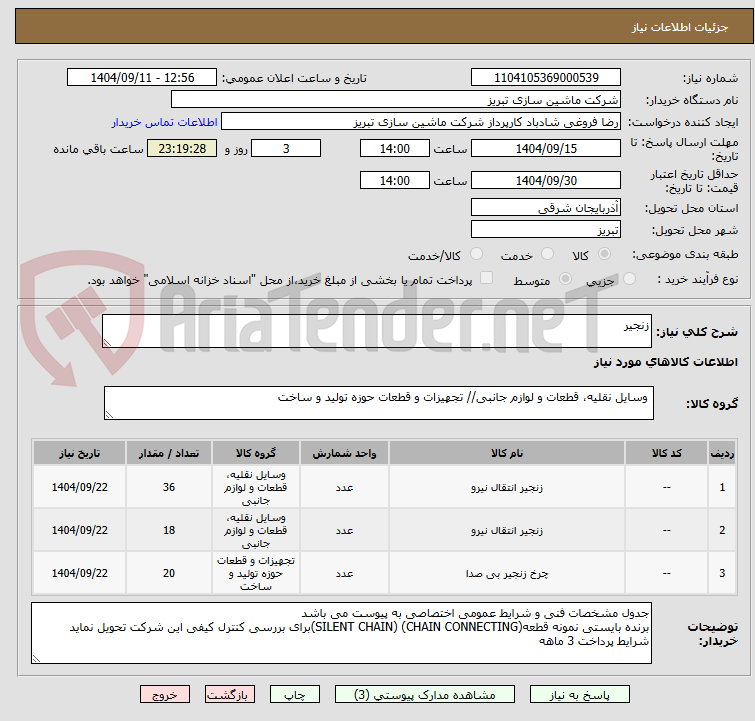Click the response deadline time field 14:00

(x=394, y=148)
